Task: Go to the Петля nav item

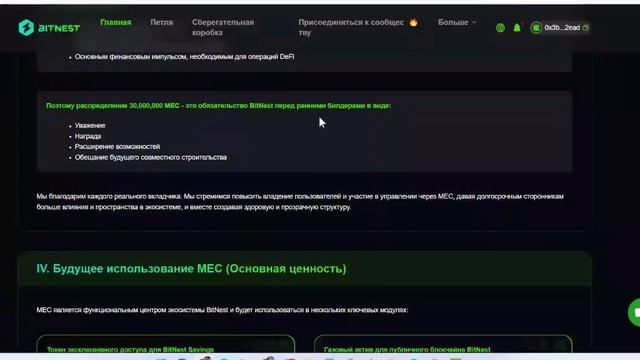Action: [161, 22]
